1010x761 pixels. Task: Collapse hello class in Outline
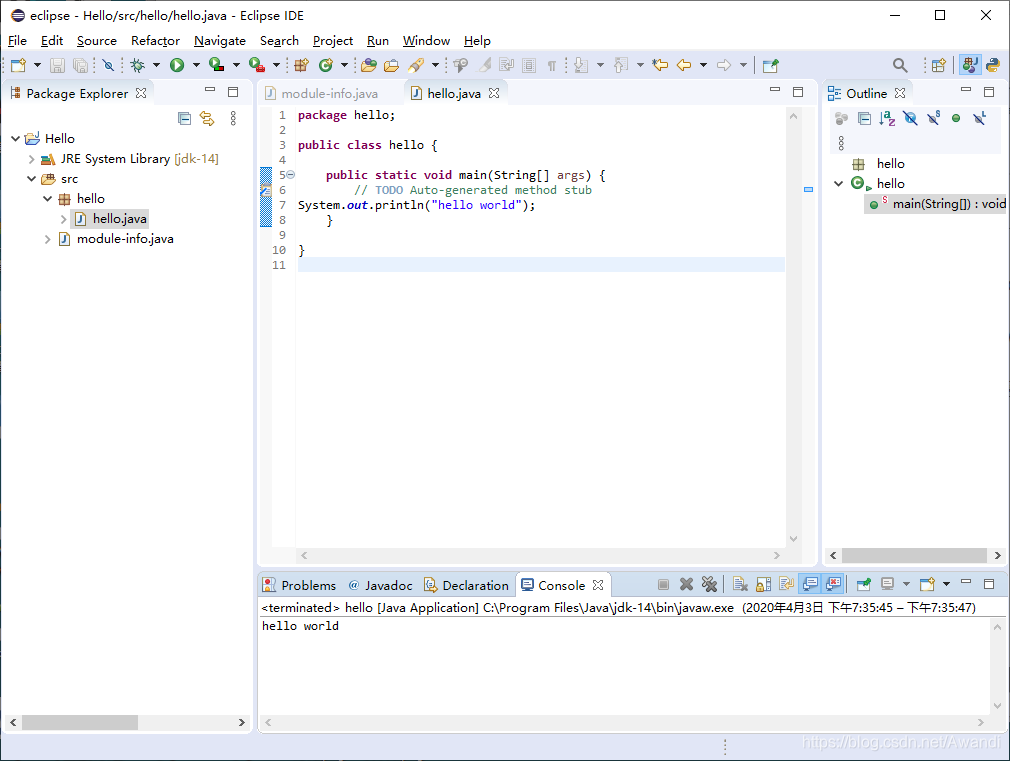pos(839,184)
